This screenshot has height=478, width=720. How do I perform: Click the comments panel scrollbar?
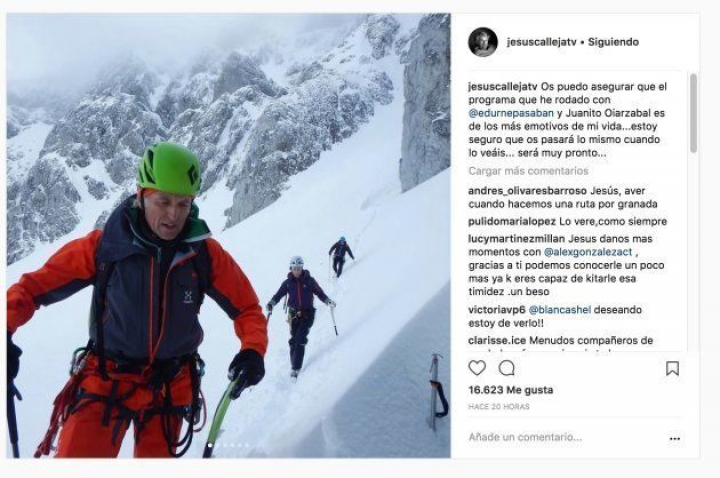click(x=693, y=113)
